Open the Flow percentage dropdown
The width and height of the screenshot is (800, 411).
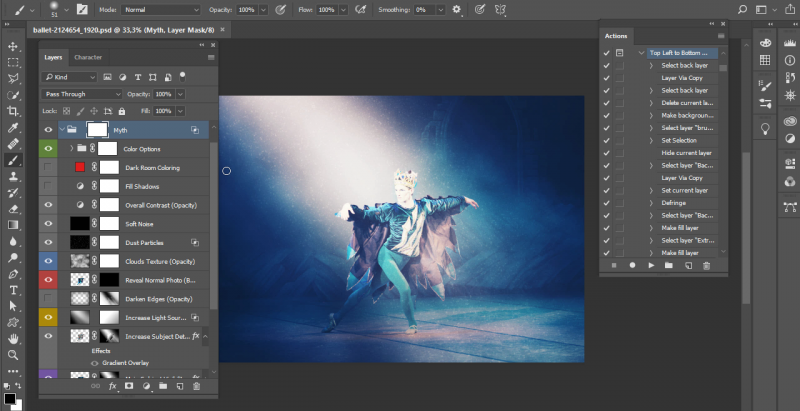[343, 10]
